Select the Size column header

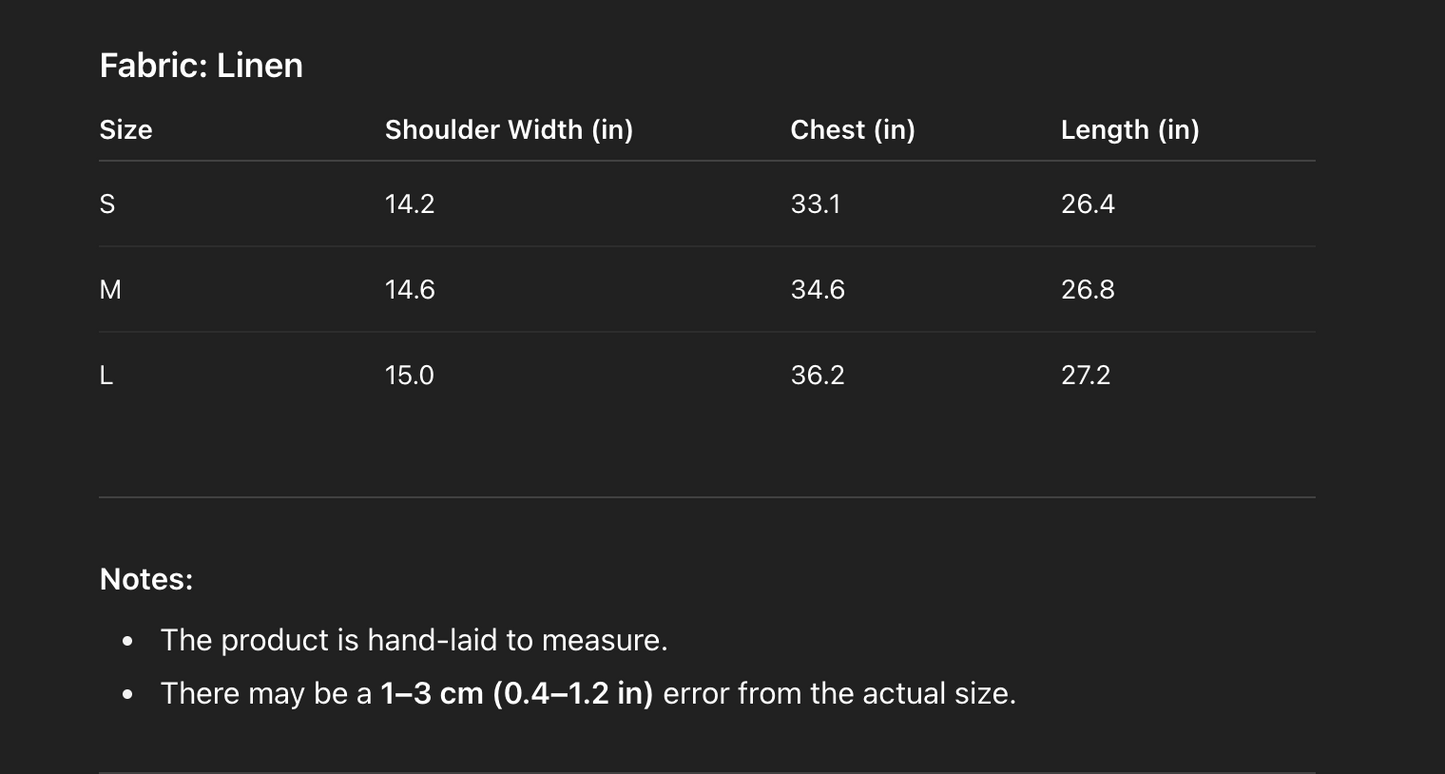pyautogui.click(x=126, y=130)
